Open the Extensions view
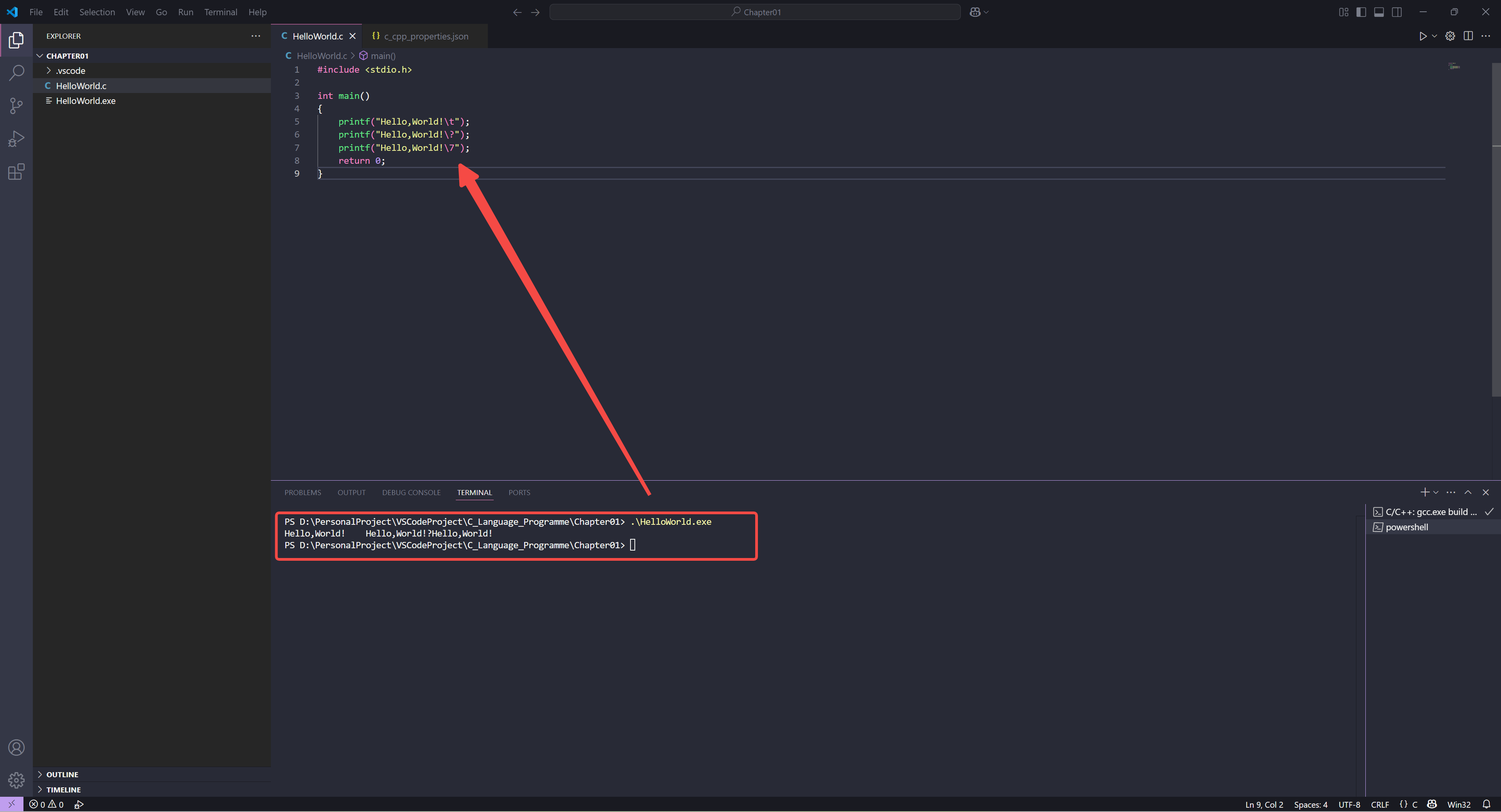The image size is (1501, 812). [16, 172]
